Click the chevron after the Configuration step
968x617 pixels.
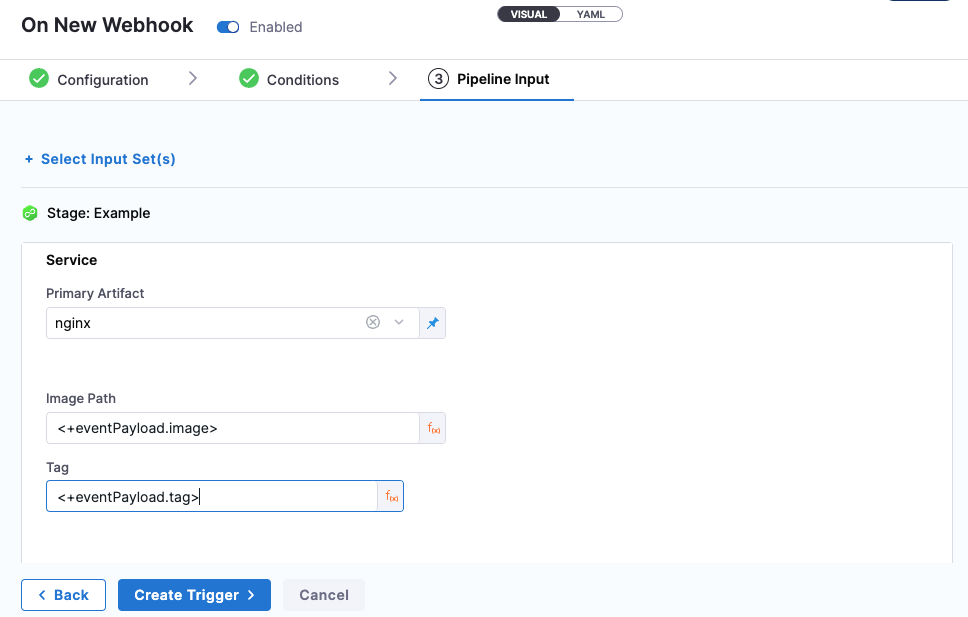(x=193, y=78)
